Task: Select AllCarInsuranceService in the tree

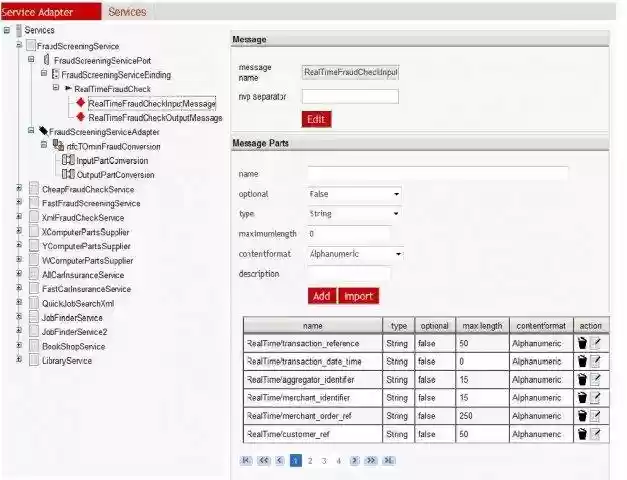Action: point(83,275)
